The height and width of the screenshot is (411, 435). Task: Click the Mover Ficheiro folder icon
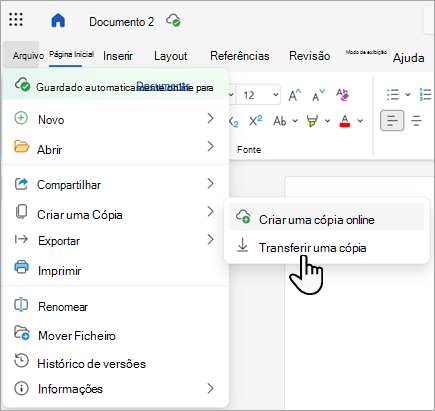pos(22,333)
